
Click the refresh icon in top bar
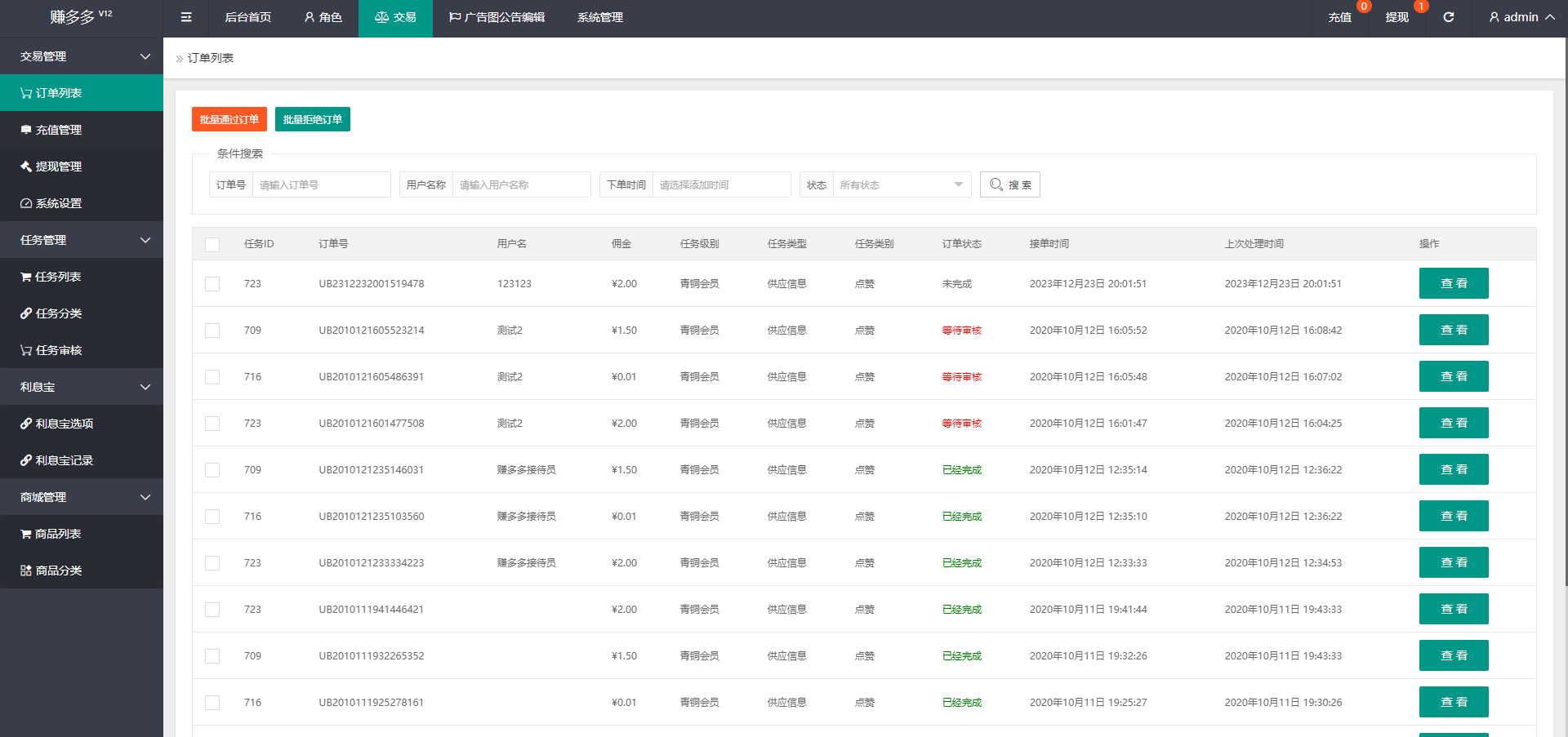coord(1448,17)
